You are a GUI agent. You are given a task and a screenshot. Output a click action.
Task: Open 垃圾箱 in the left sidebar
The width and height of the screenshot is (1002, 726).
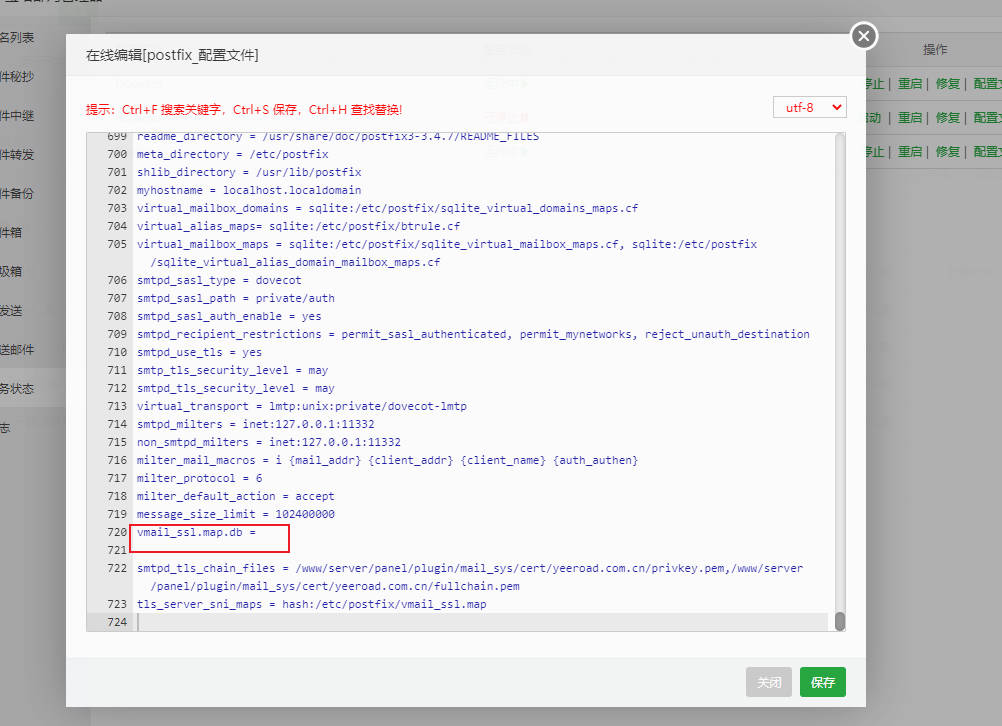tap(11, 271)
